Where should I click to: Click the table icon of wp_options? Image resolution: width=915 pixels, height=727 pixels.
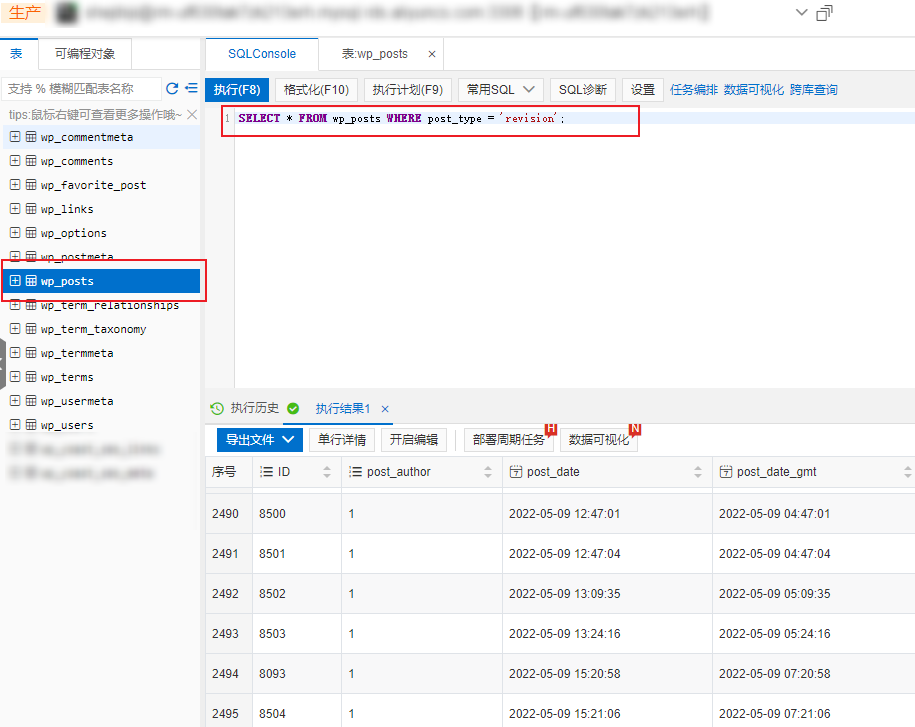31,233
